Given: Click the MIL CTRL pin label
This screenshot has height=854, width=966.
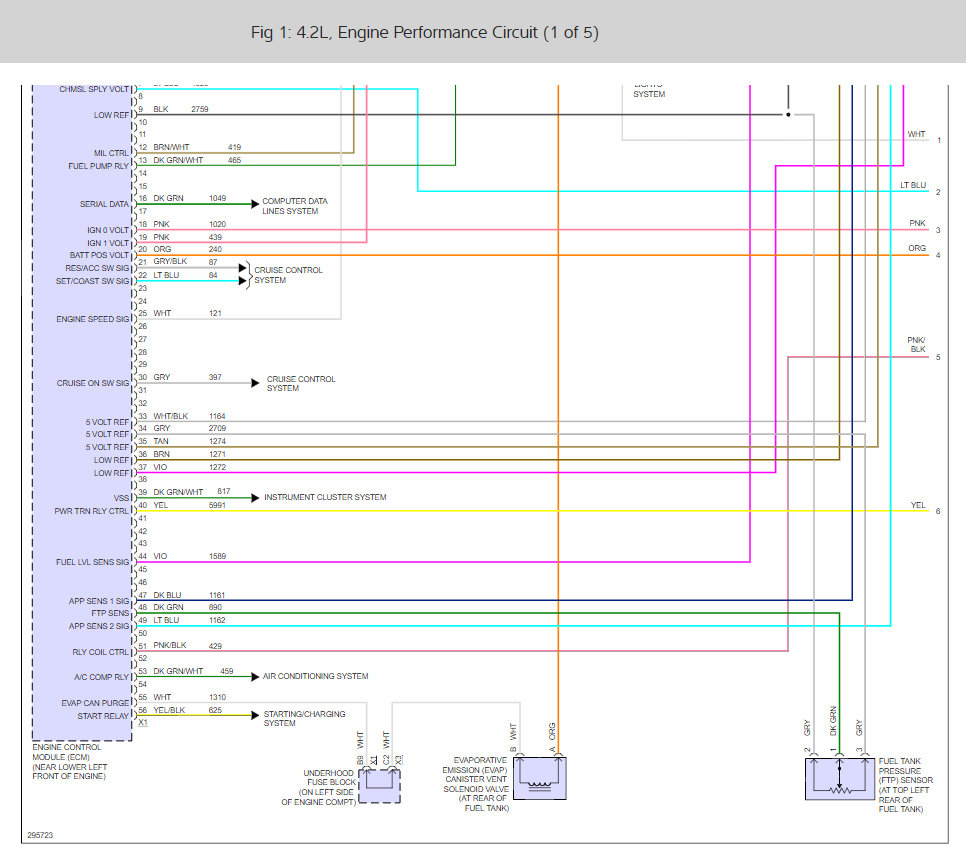Looking at the screenshot, I should click(x=111, y=153).
